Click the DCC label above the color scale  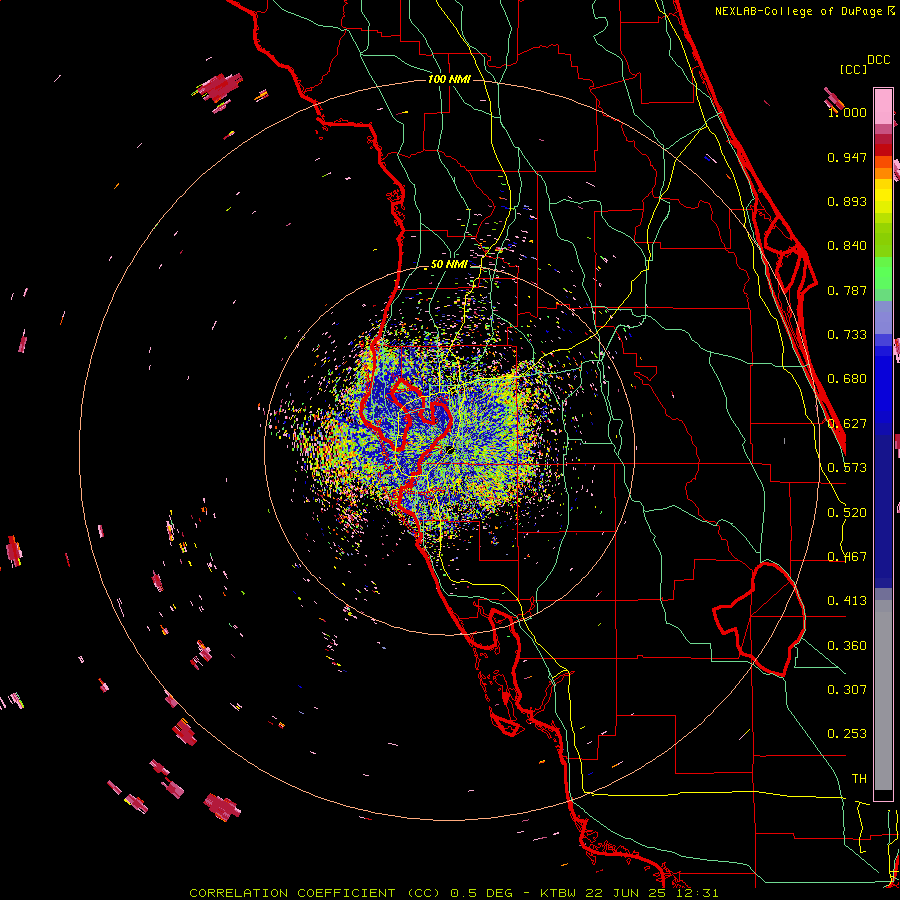[878, 60]
